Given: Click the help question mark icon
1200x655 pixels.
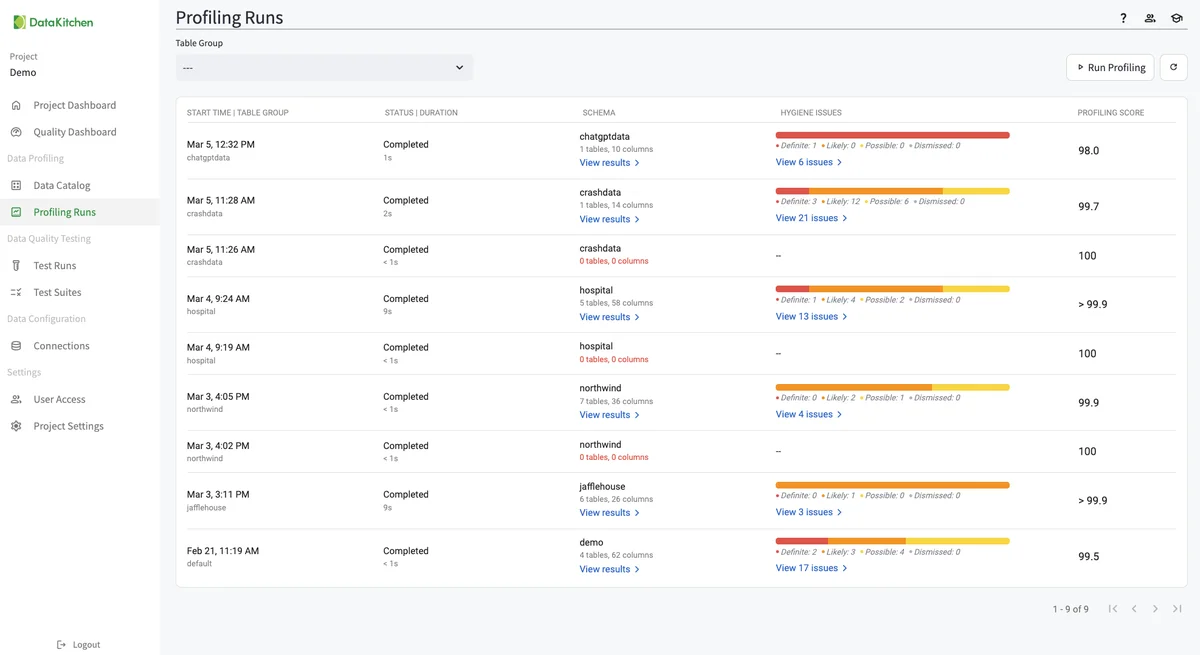Looking at the screenshot, I should point(1123,18).
